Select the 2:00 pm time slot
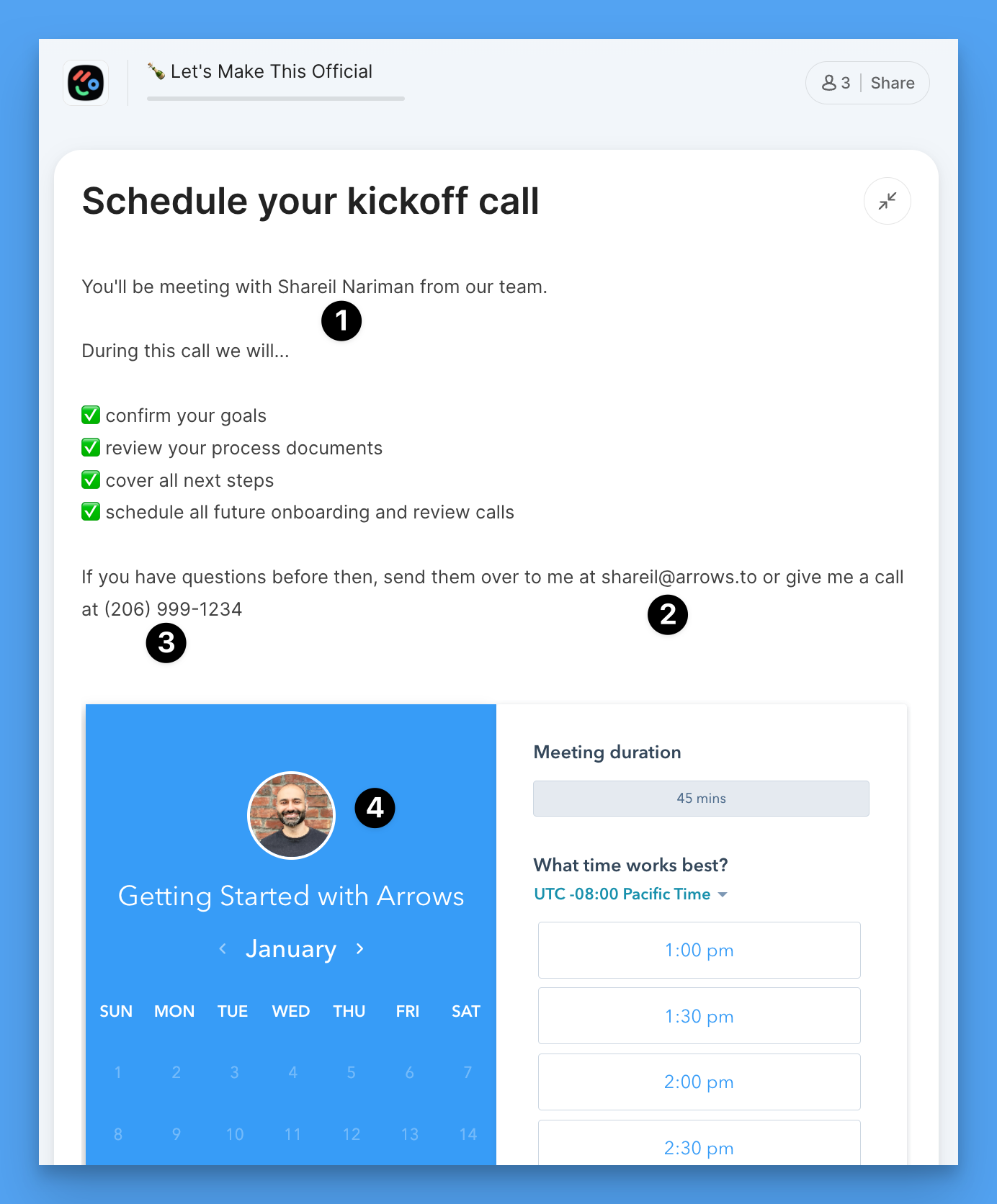 tap(699, 1082)
